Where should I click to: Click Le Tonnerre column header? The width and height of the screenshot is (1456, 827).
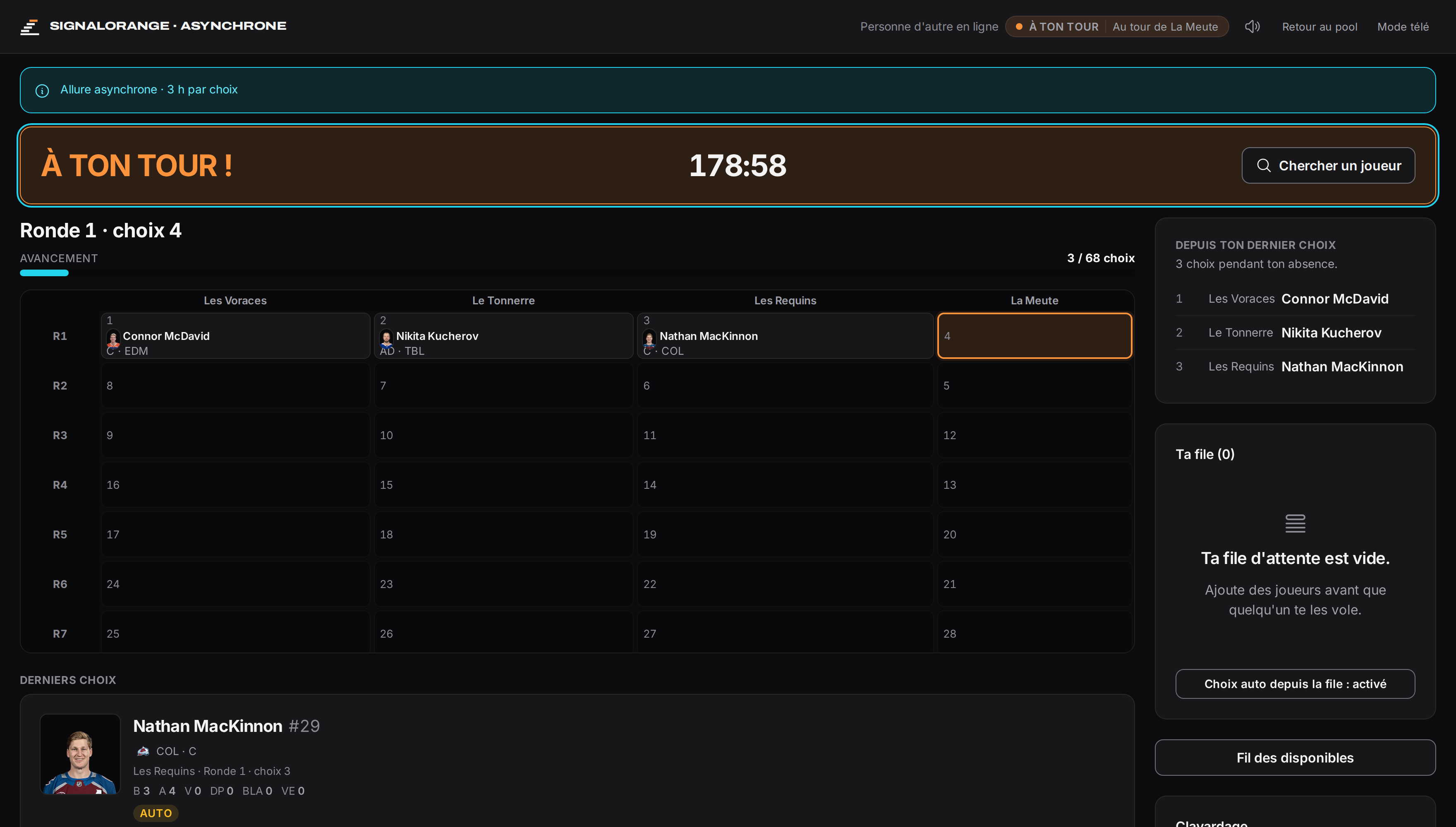tap(503, 301)
